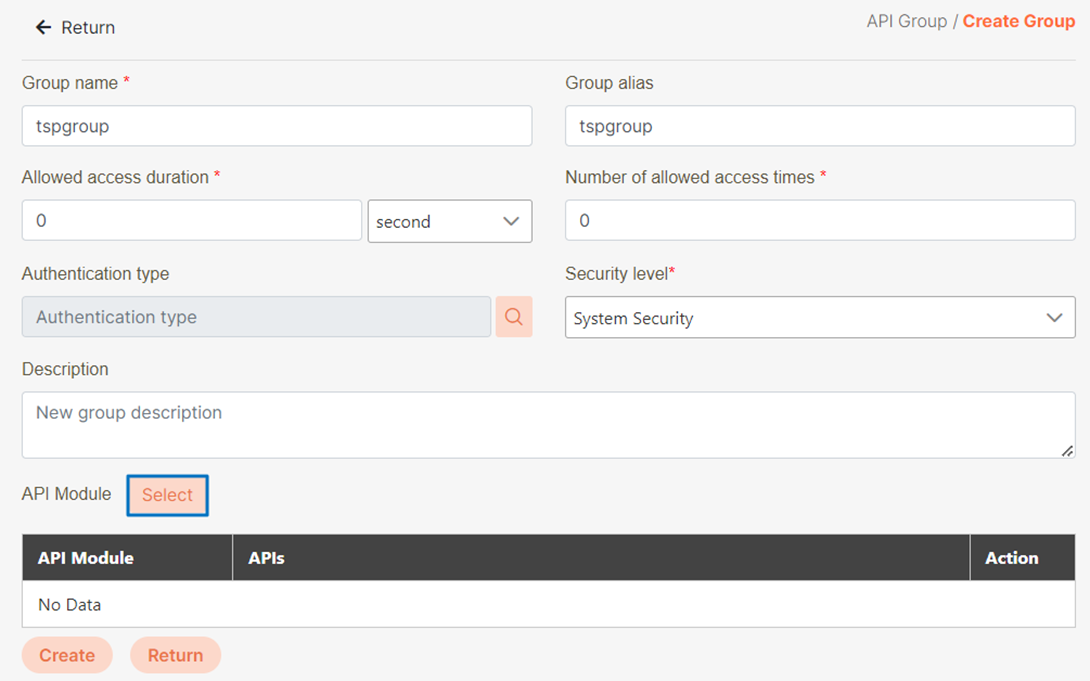Grab the description resize handle
The height and width of the screenshot is (681, 1090).
click(1068, 451)
